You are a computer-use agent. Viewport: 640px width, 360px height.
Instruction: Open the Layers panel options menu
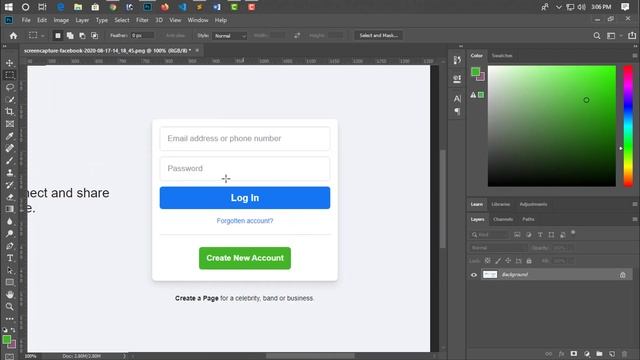pyautogui.click(x=635, y=219)
